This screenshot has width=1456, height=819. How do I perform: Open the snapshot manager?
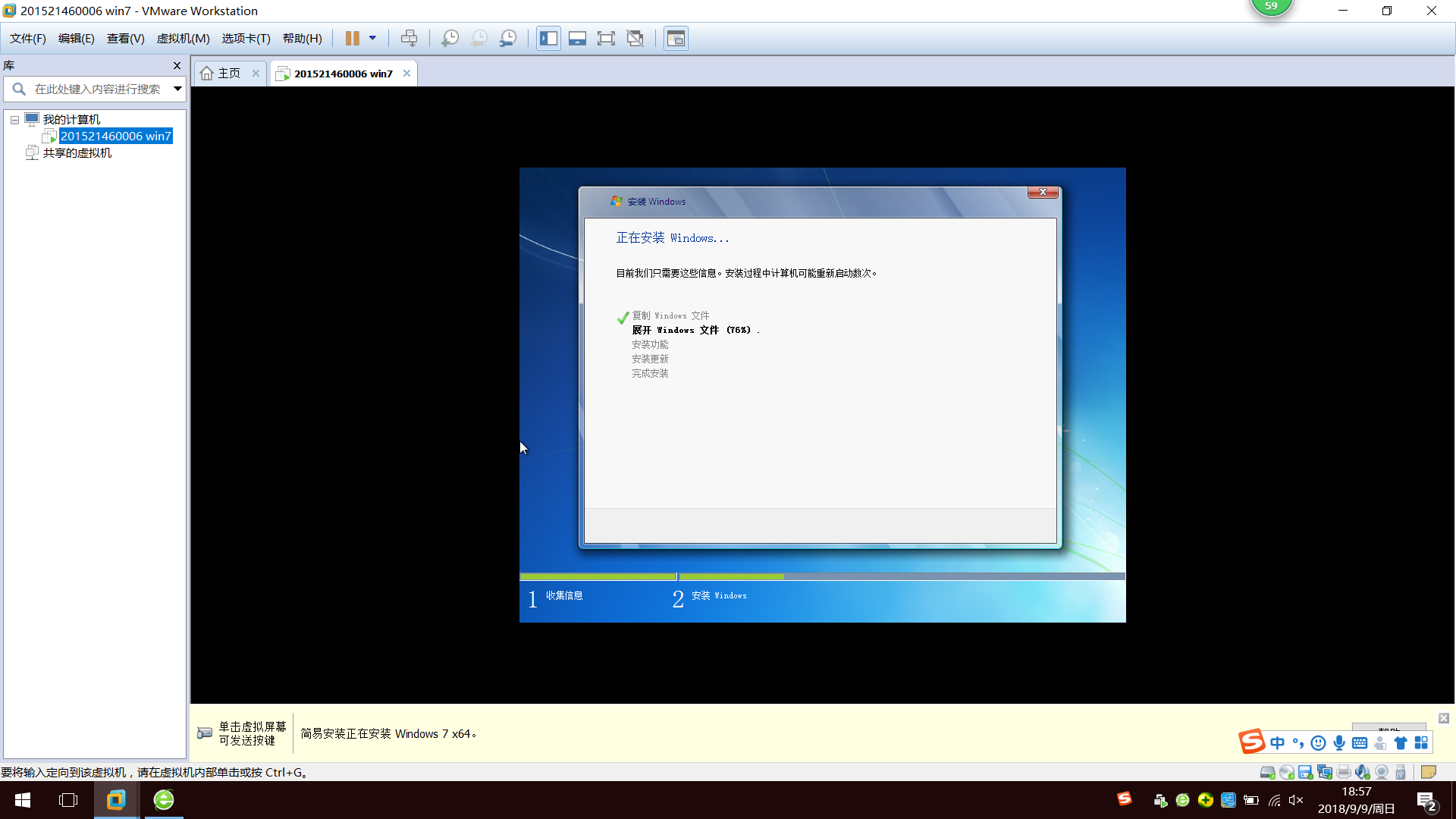pyautogui.click(x=508, y=38)
